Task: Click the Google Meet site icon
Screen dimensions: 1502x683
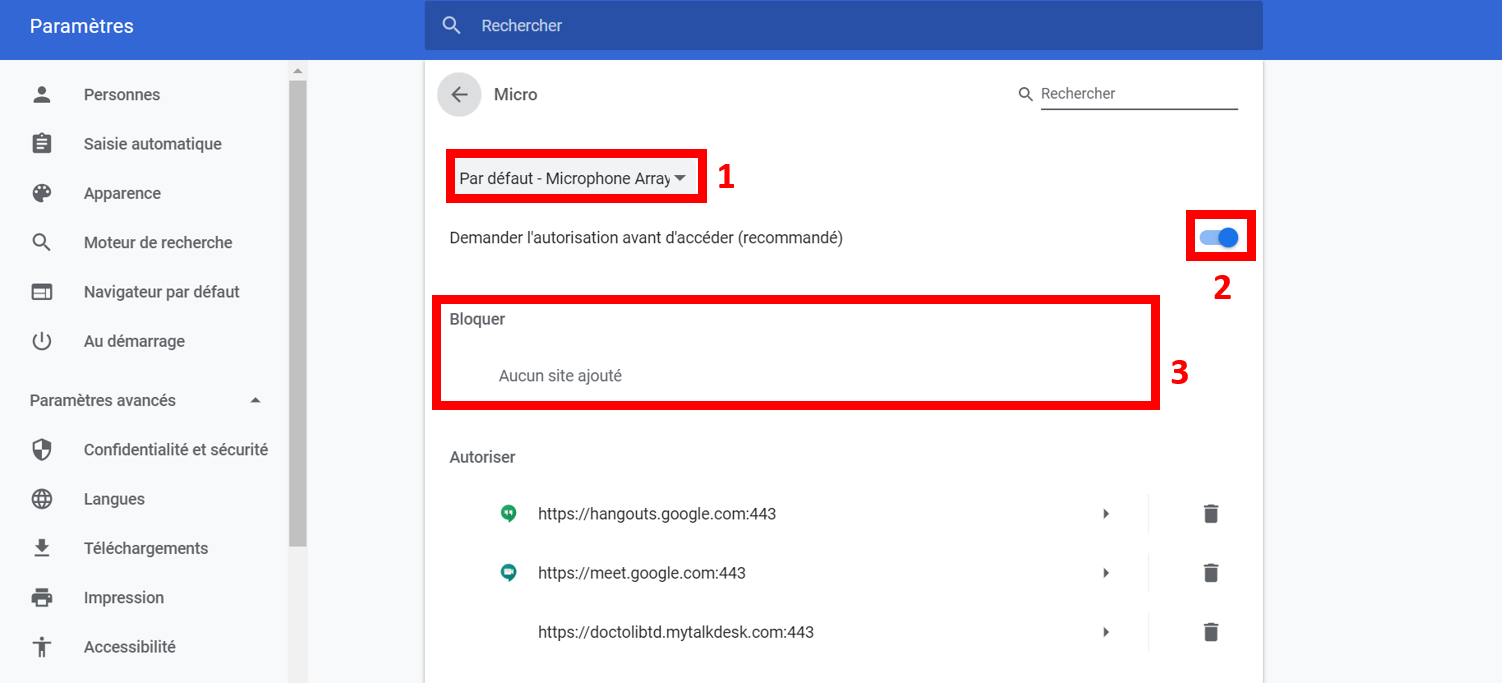Action: [x=509, y=573]
